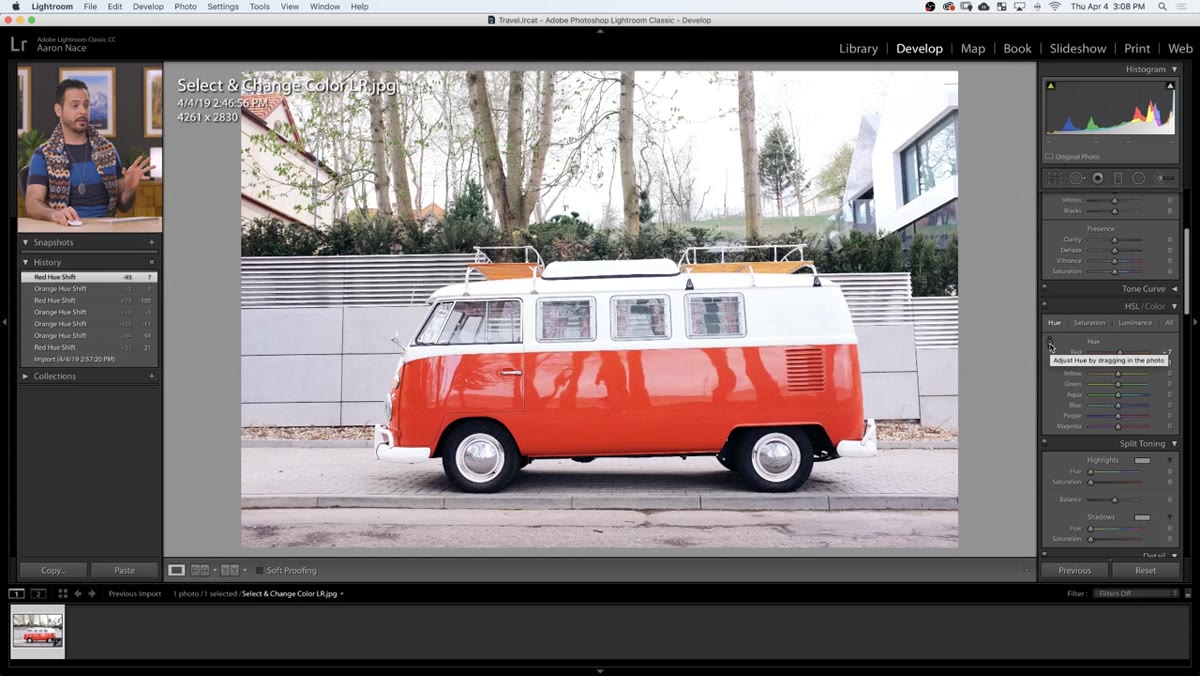
Task: Click the Vibrance slider
Action: 1116,261
